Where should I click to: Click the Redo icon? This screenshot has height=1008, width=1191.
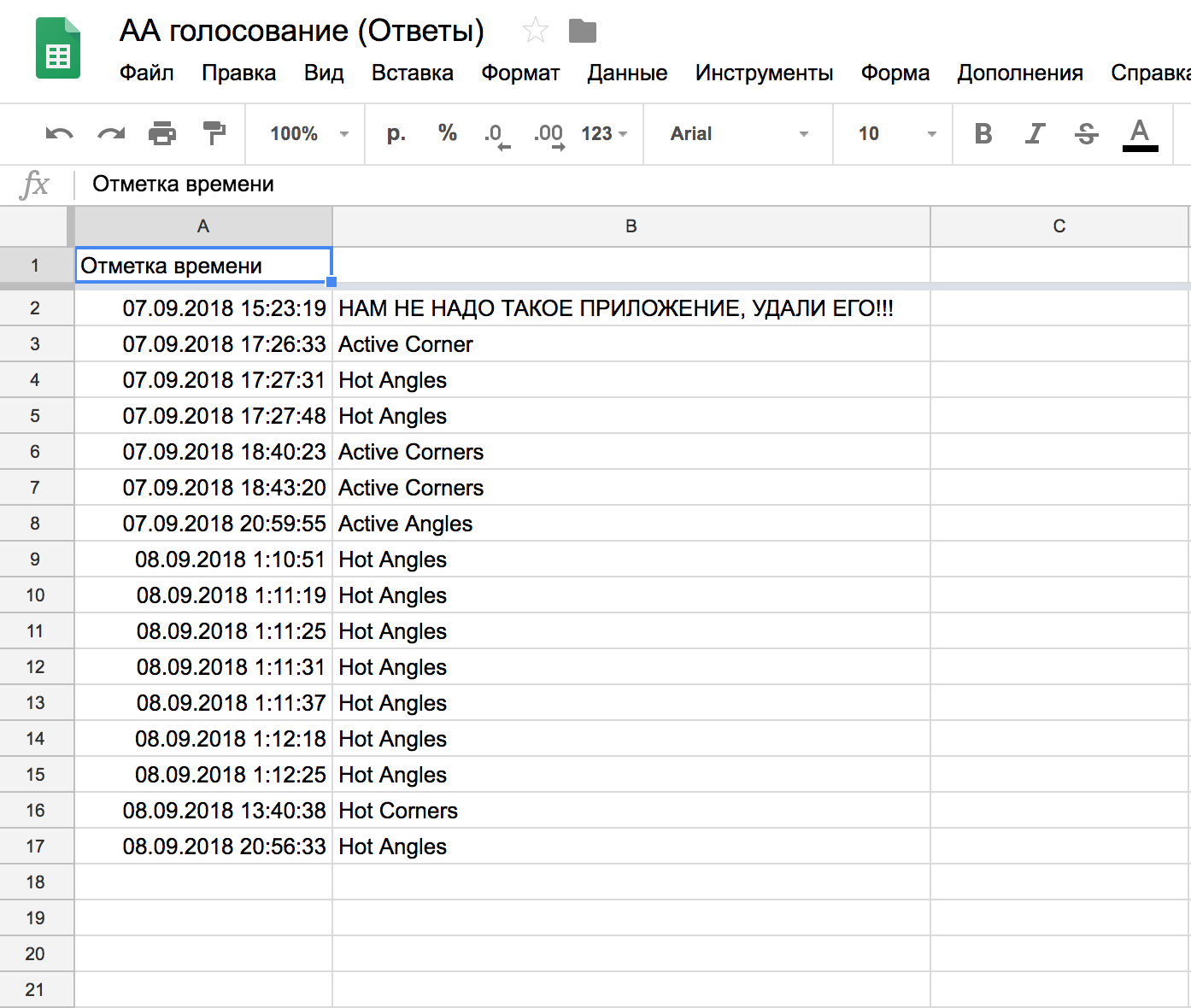click(109, 134)
